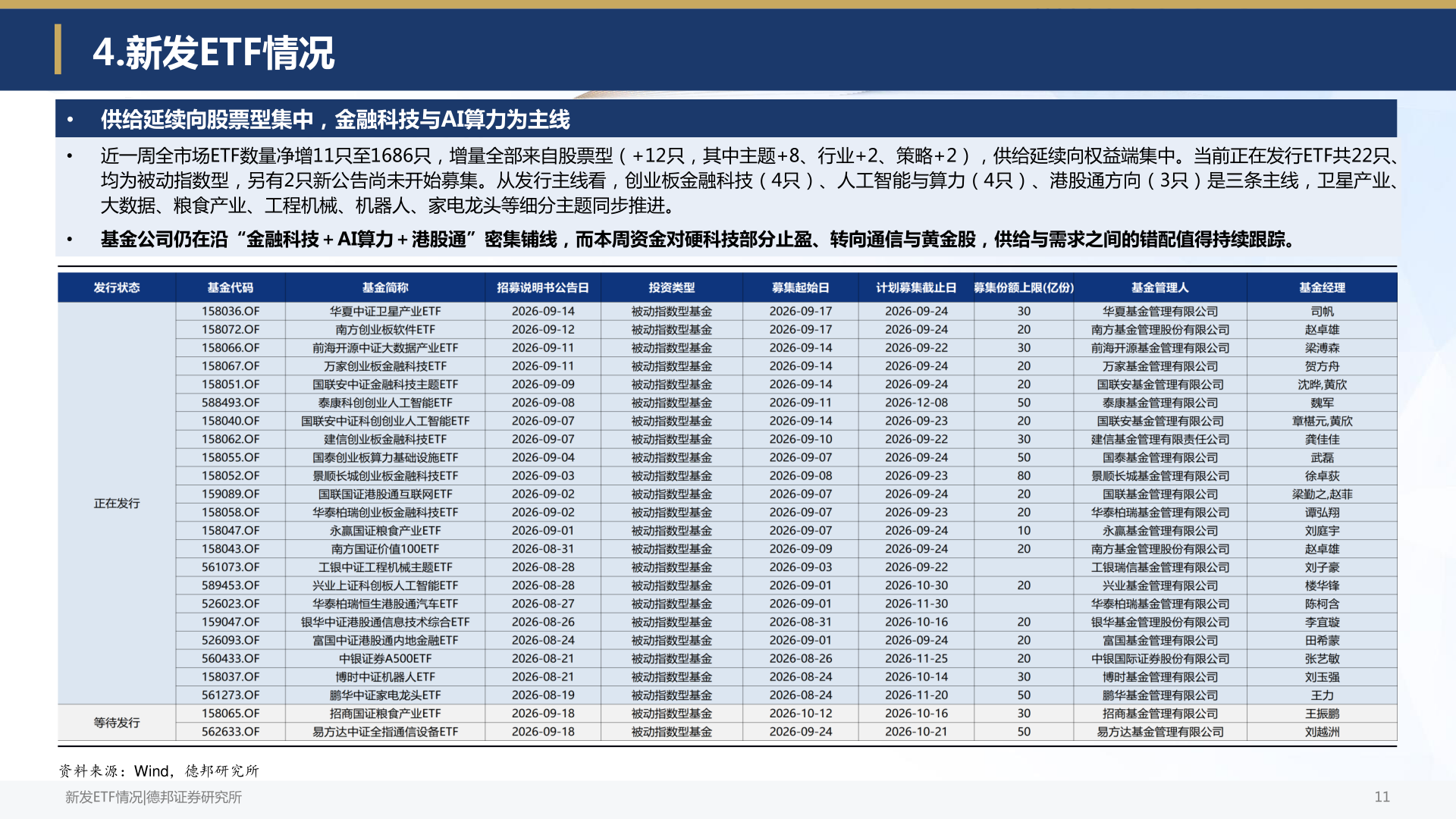Image resolution: width=1456 pixels, height=819 pixels.
Task: Click the source note 'Wind, 德邦研究所'
Action: (196, 770)
